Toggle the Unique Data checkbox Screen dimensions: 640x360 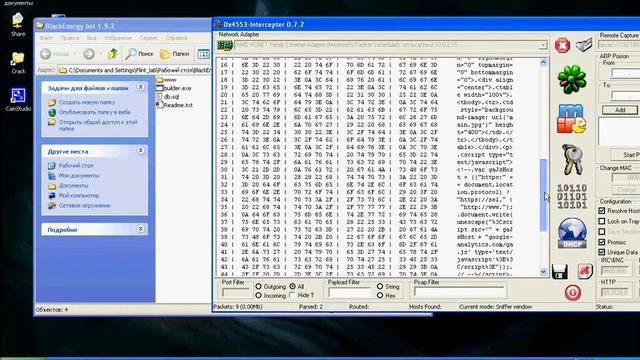pyautogui.click(x=602, y=252)
